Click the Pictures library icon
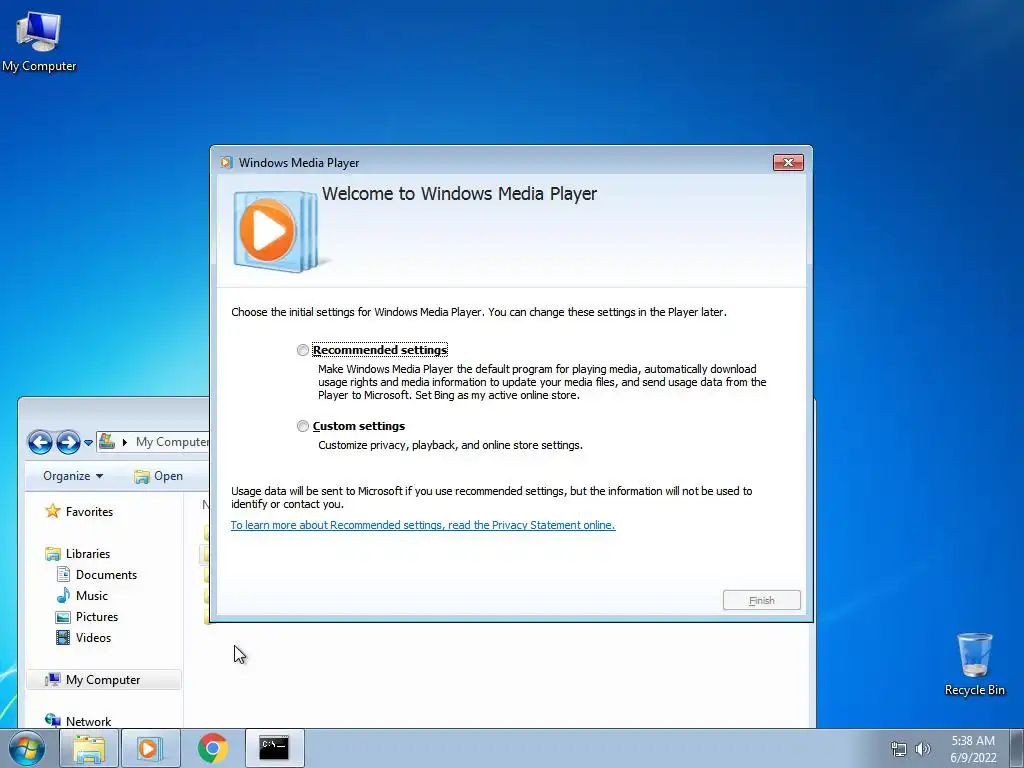The width and height of the screenshot is (1024, 768). (63, 617)
